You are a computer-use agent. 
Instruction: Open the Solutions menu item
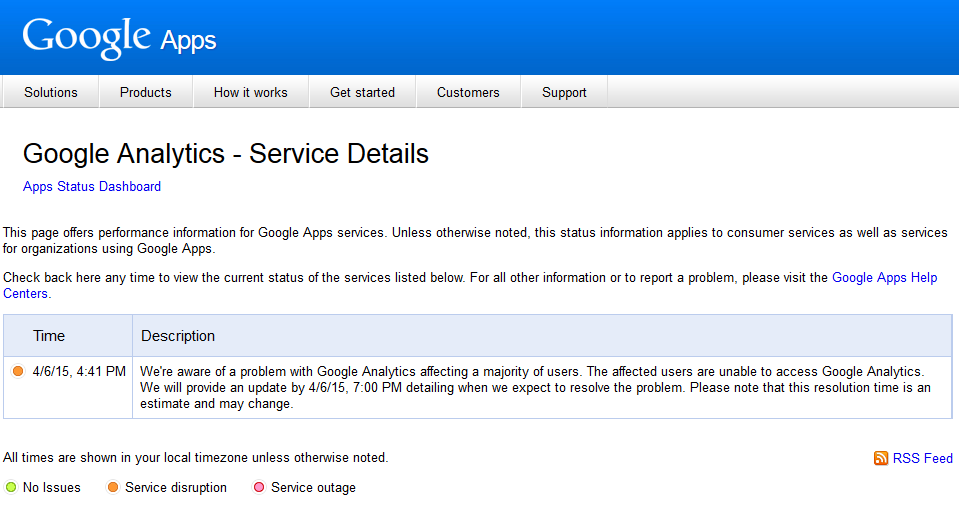tap(51, 92)
